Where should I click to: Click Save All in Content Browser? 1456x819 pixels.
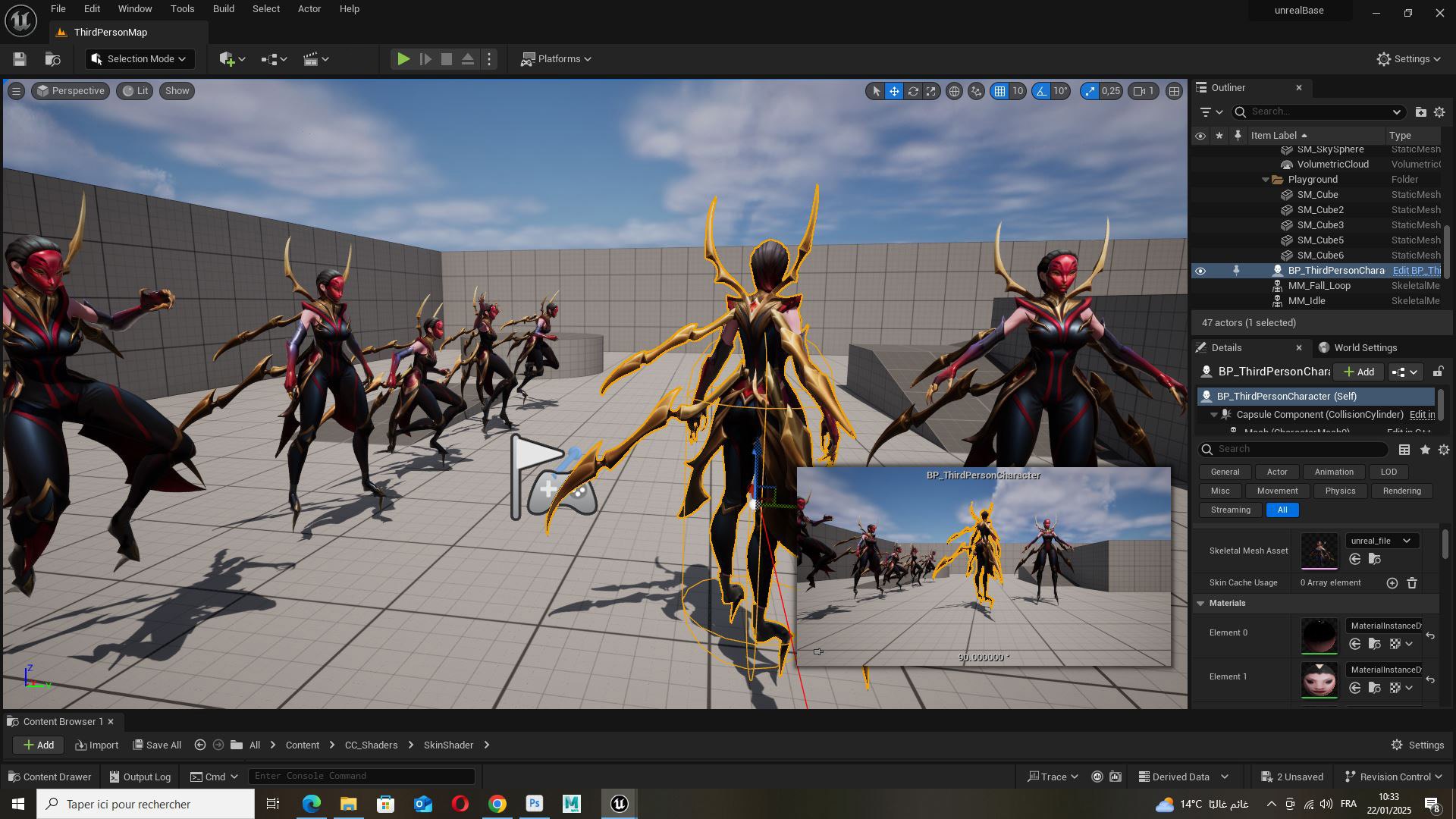pos(157,745)
